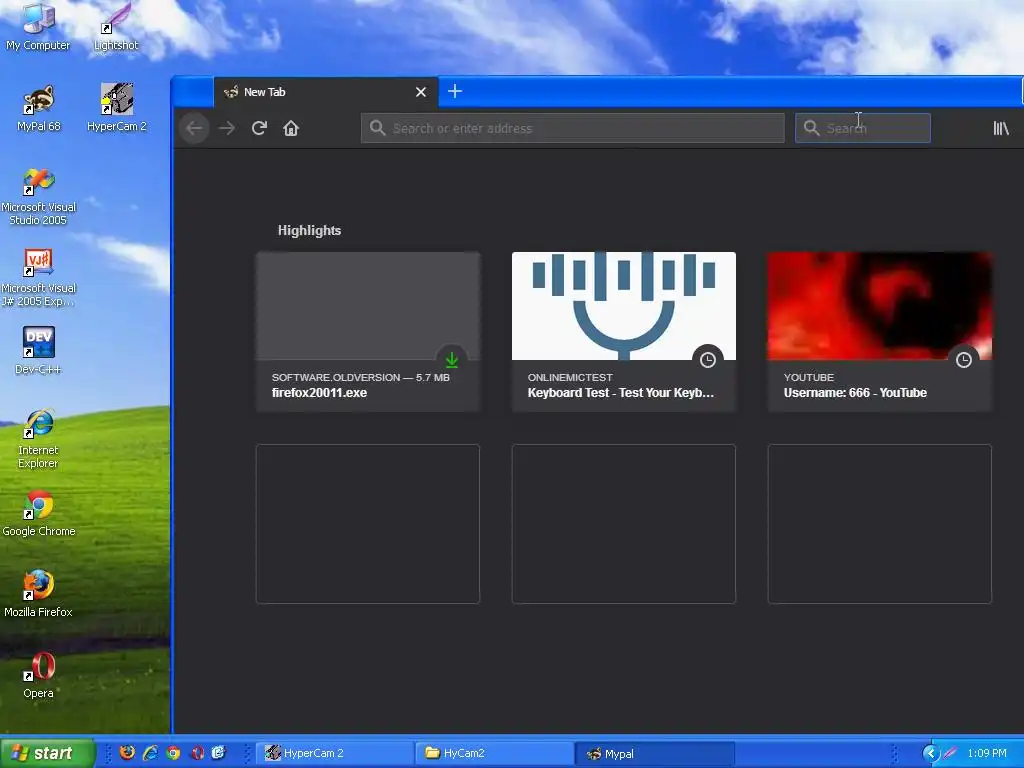Reload the current page
This screenshot has height=768, width=1024.
point(259,128)
